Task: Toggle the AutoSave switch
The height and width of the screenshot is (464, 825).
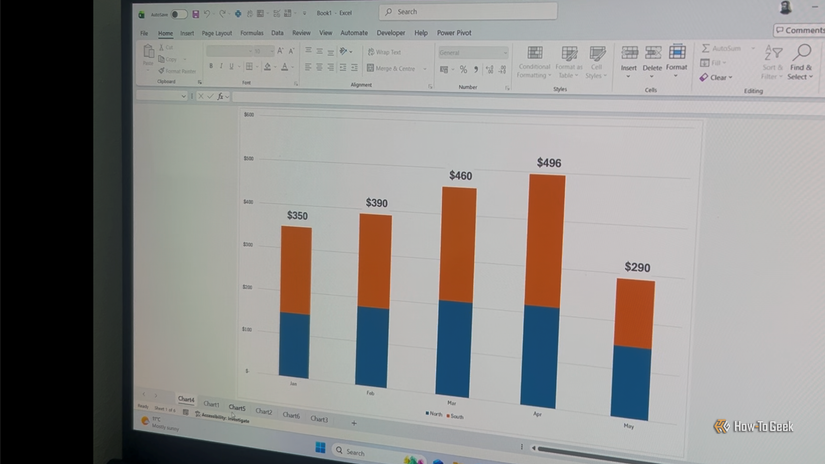Action: click(178, 15)
